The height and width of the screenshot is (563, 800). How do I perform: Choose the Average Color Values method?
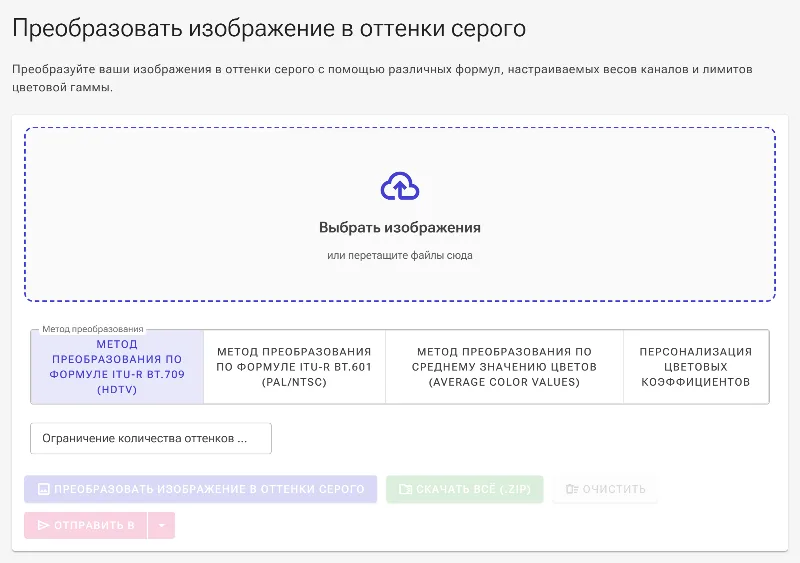click(x=504, y=366)
